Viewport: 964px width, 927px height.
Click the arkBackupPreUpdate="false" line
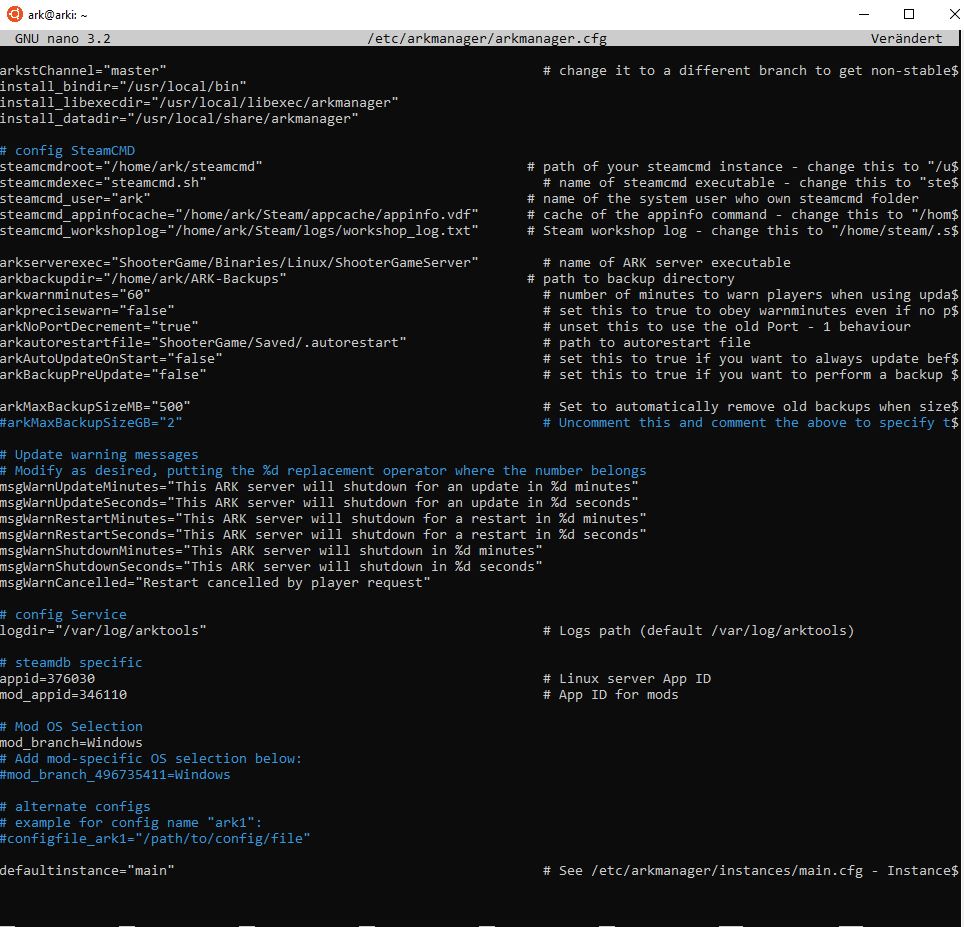tap(103, 374)
